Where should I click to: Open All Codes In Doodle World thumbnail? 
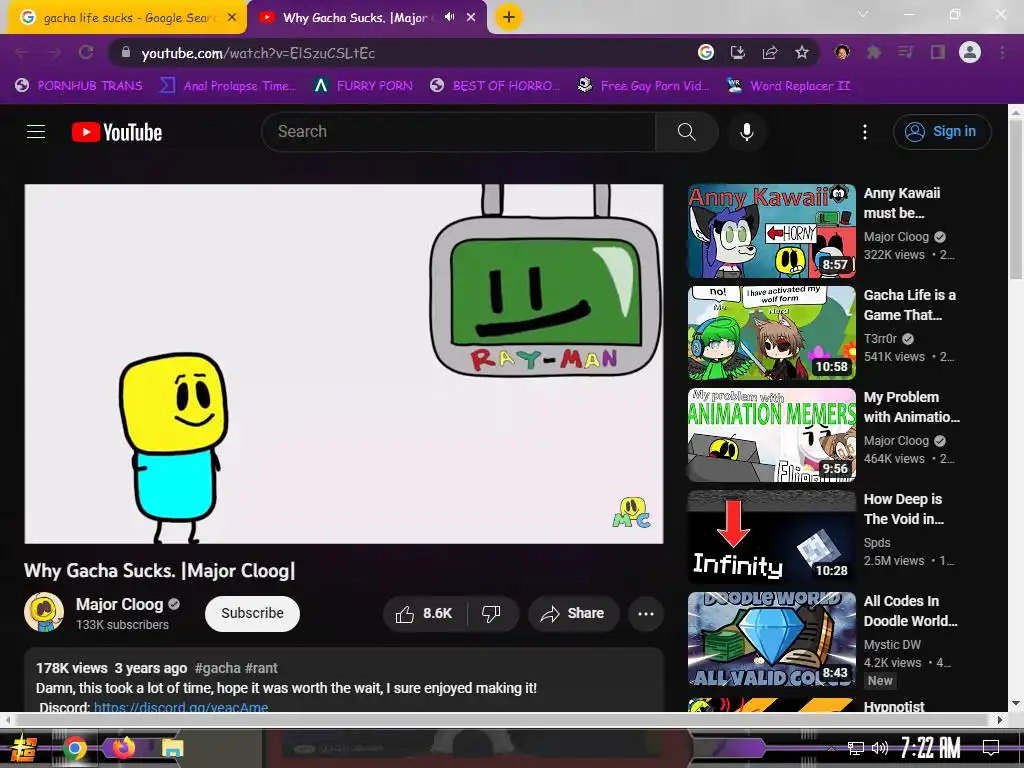(772, 639)
